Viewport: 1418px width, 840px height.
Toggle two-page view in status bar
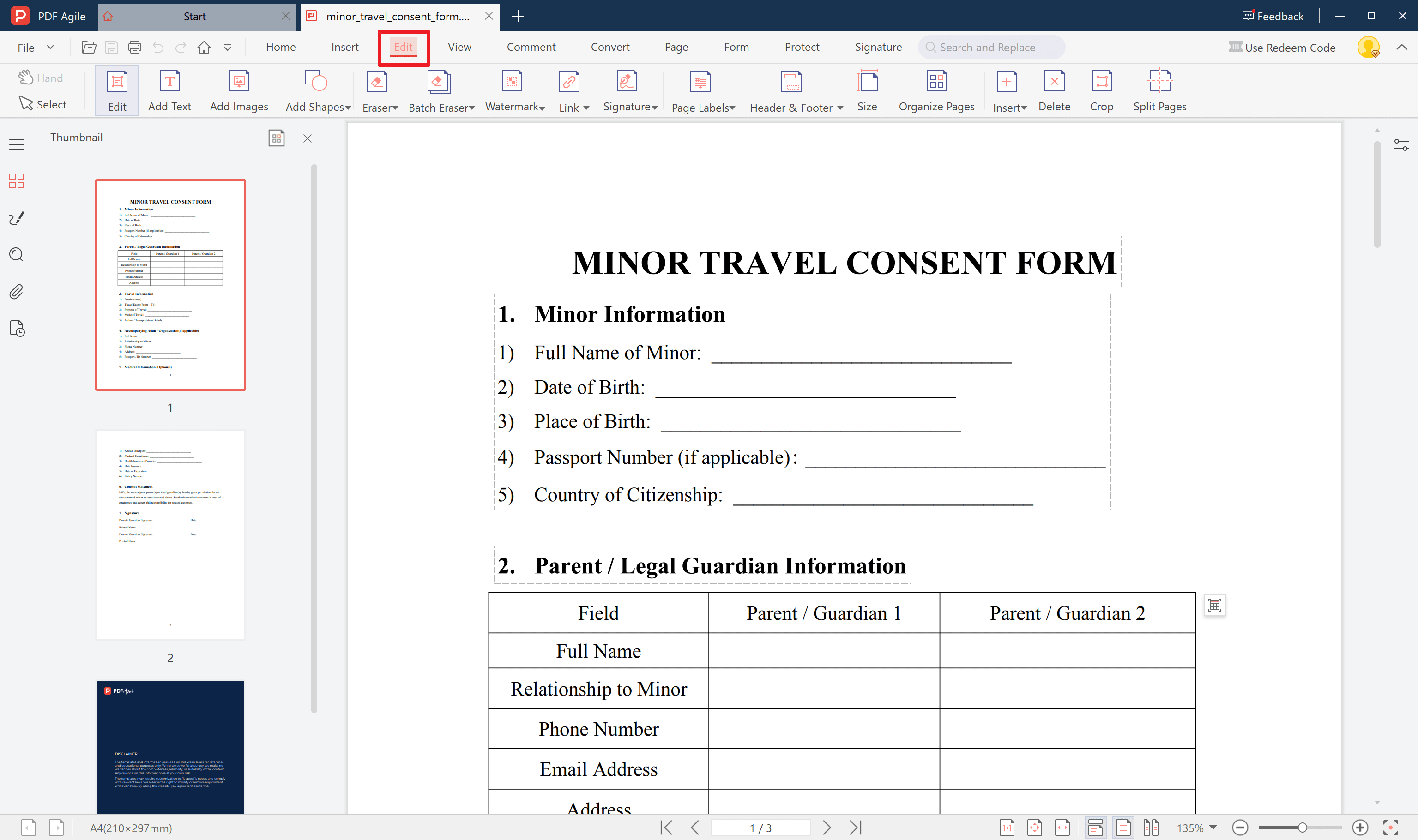coord(1150,828)
